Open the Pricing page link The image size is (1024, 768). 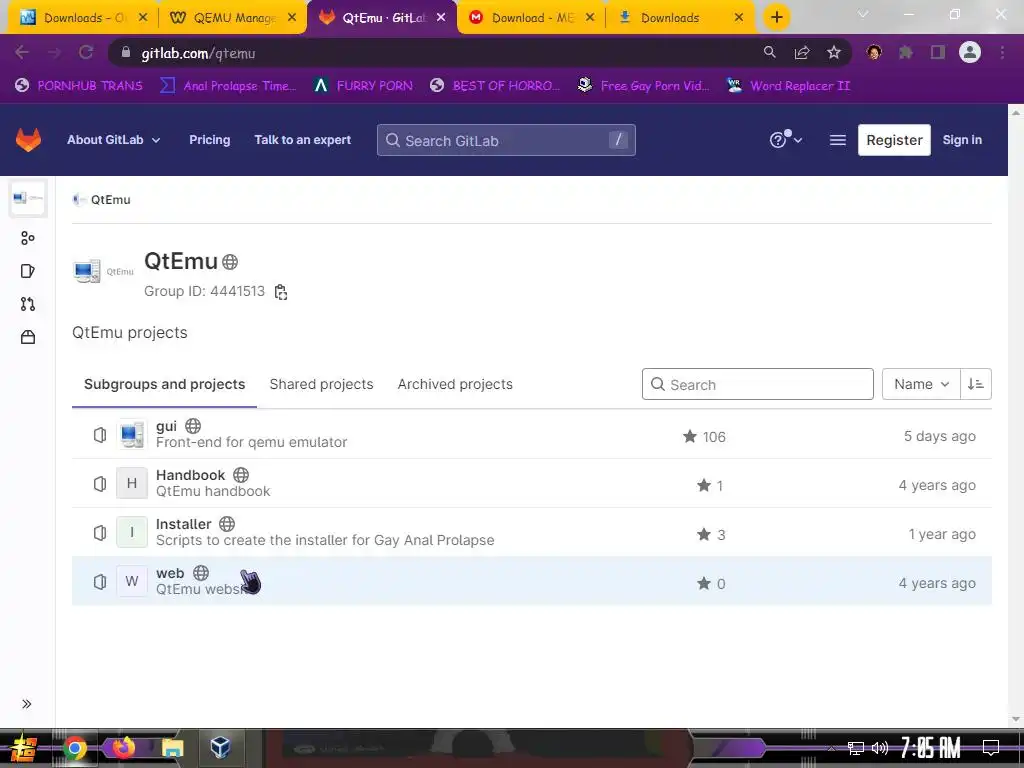[210, 140]
